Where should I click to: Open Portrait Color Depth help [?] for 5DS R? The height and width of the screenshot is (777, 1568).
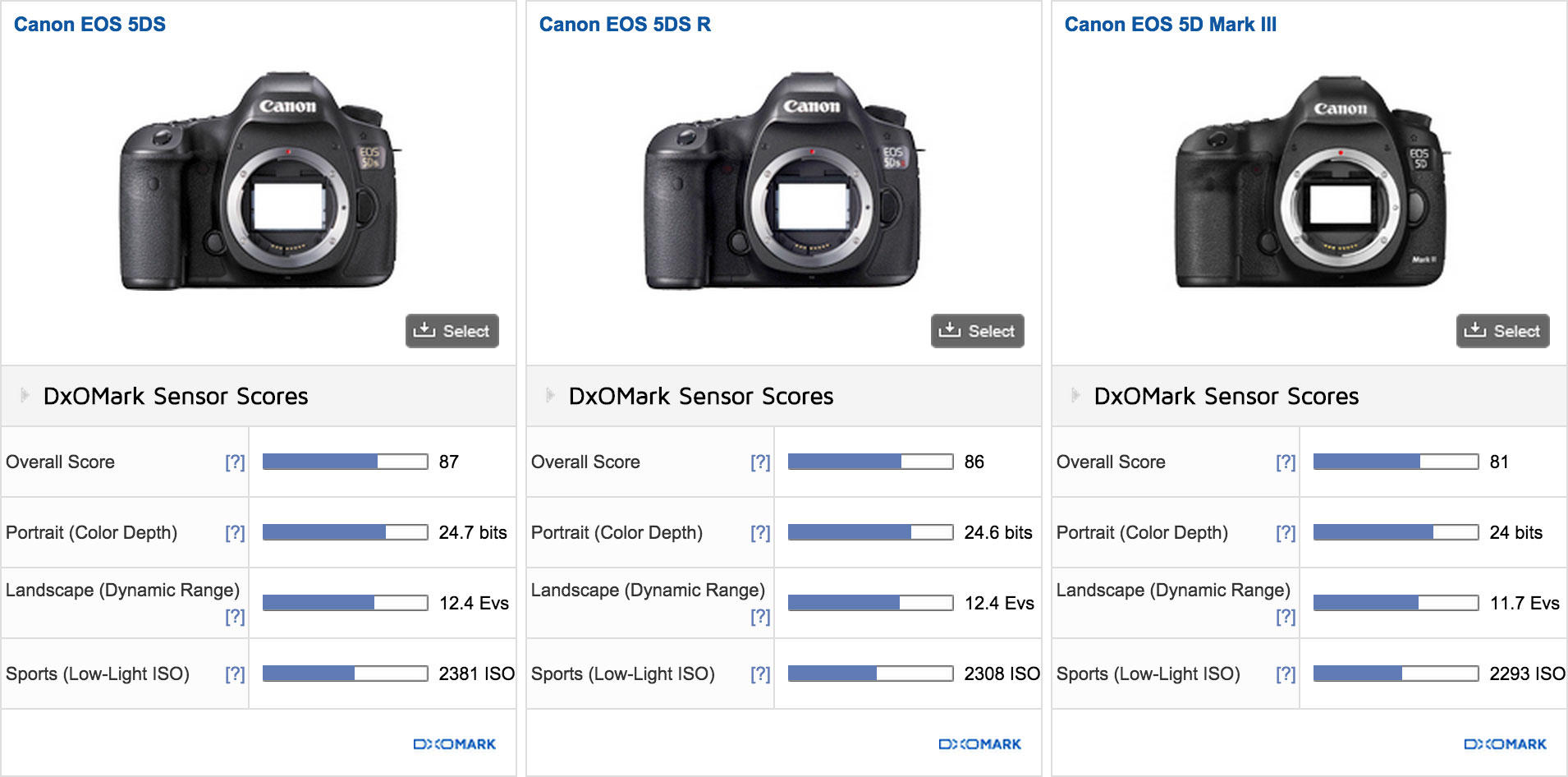point(760,533)
